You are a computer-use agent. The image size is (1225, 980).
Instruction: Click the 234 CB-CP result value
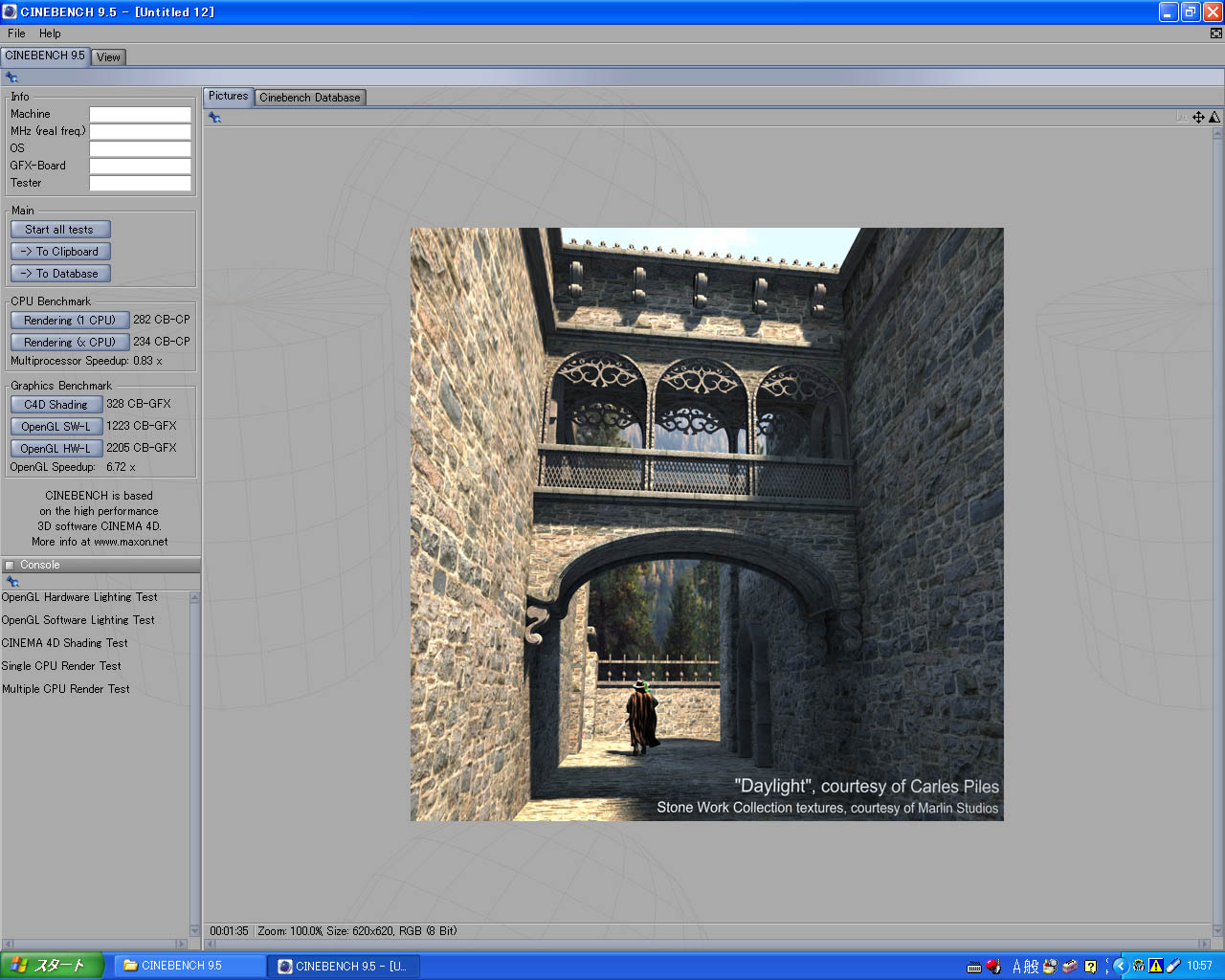(x=162, y=342)
